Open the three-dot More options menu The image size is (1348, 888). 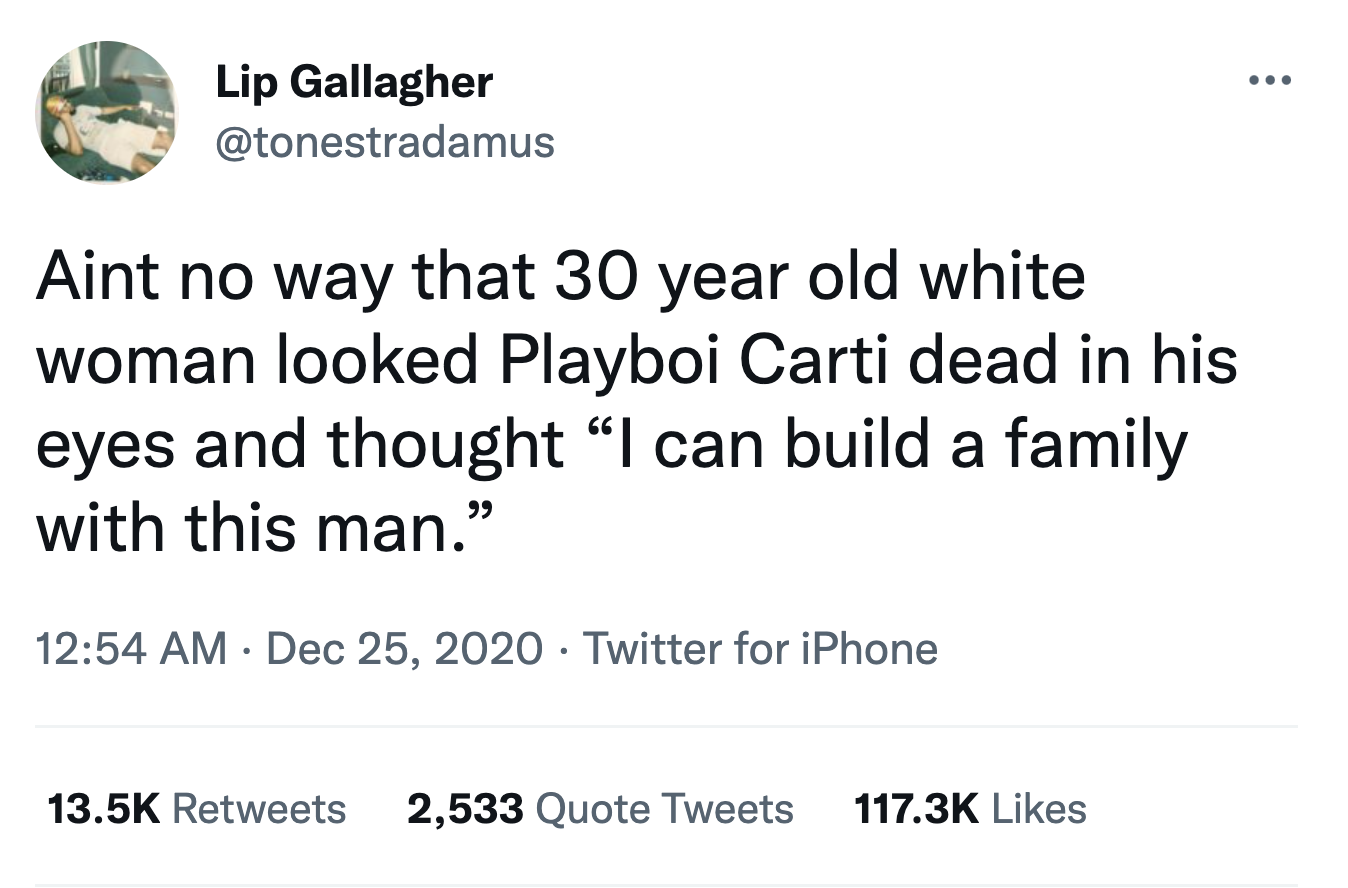tap(1270, 81)
